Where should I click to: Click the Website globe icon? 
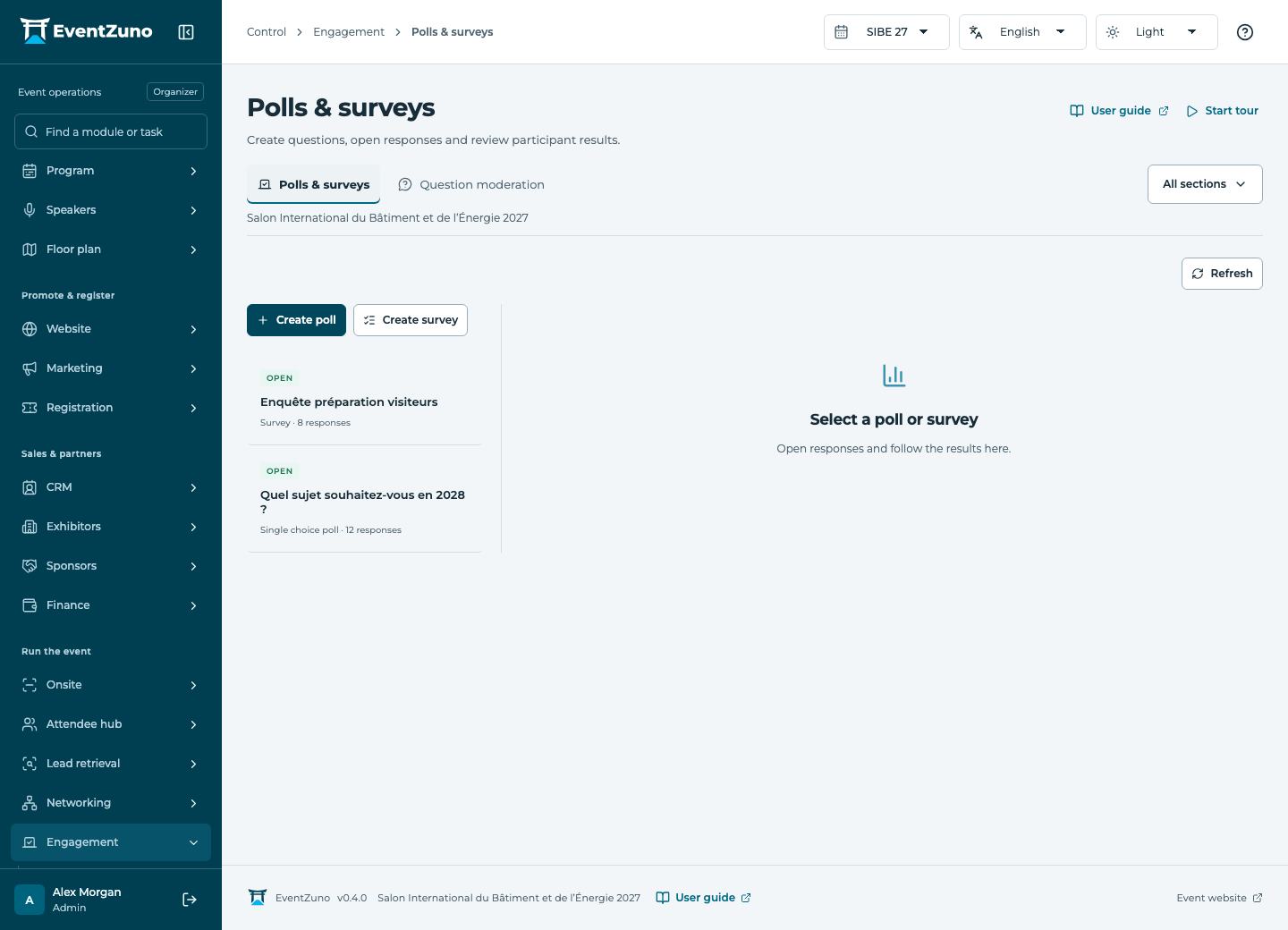[x=30, y=329]
